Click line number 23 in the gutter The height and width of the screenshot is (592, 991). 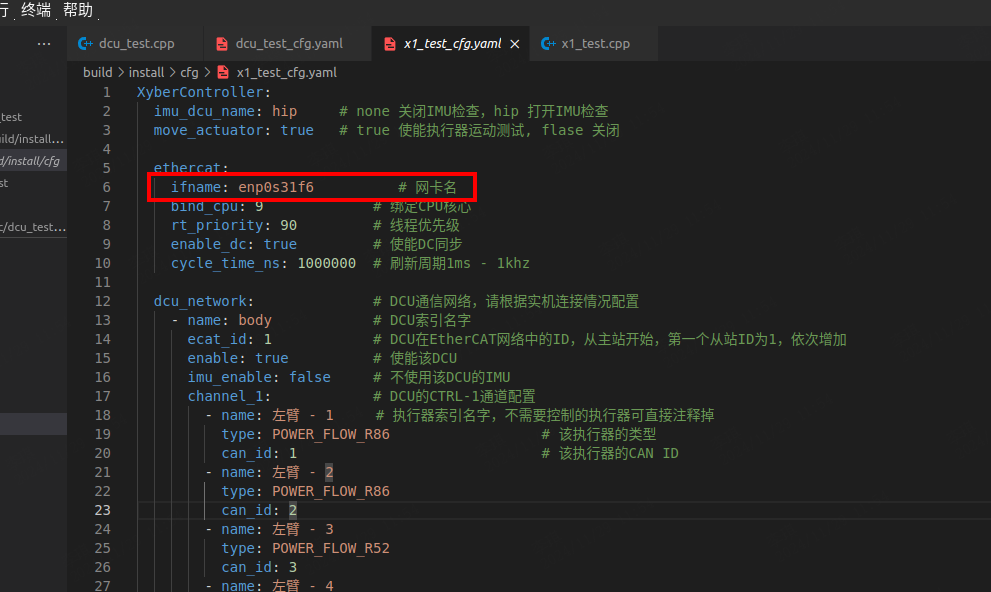click(x=103, y=510)
